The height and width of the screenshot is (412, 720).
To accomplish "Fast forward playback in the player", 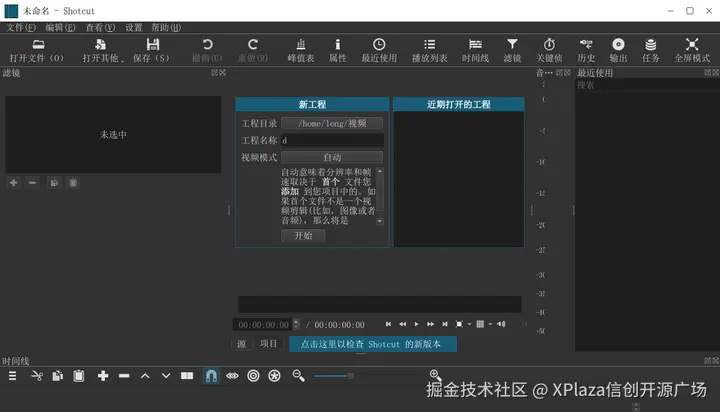I will (x=430, y=324).
